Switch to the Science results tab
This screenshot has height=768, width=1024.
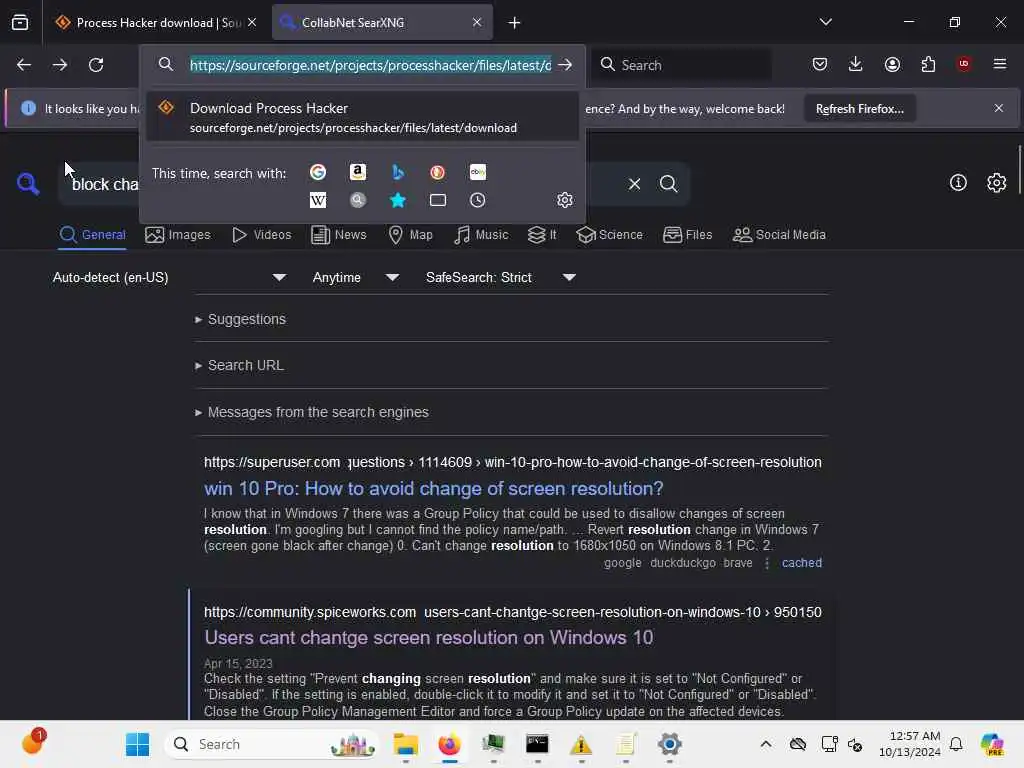tap(610, 235)
